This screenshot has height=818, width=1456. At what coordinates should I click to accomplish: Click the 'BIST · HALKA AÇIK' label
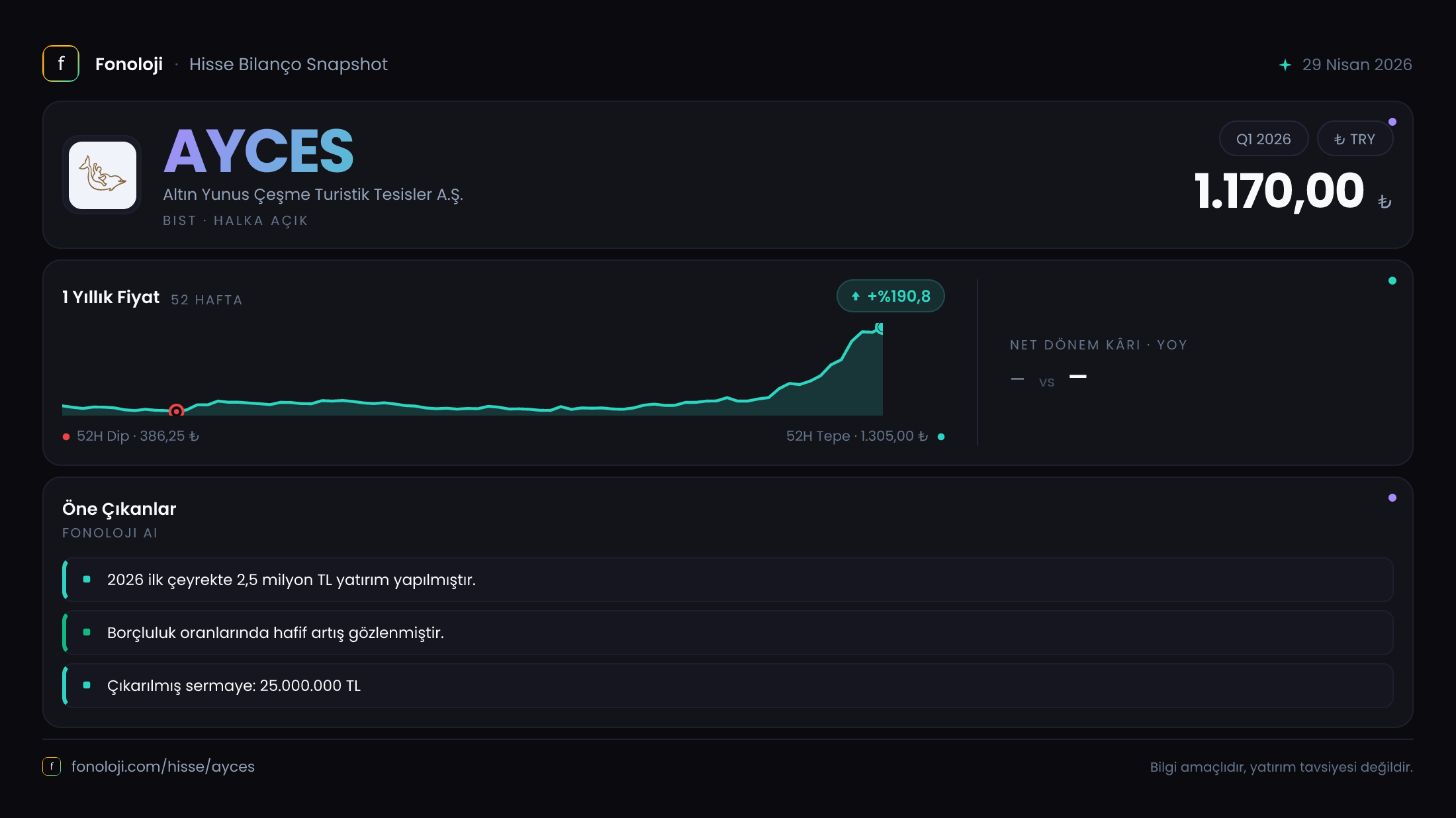pos(236,220)
